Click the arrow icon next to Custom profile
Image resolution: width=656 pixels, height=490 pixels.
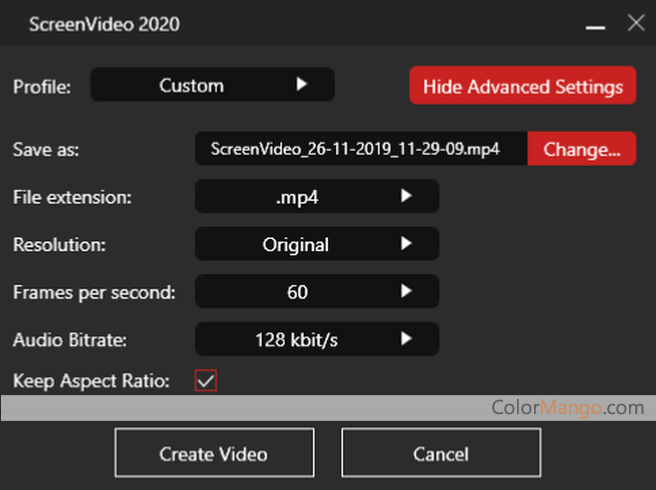[x=301, y=86]
